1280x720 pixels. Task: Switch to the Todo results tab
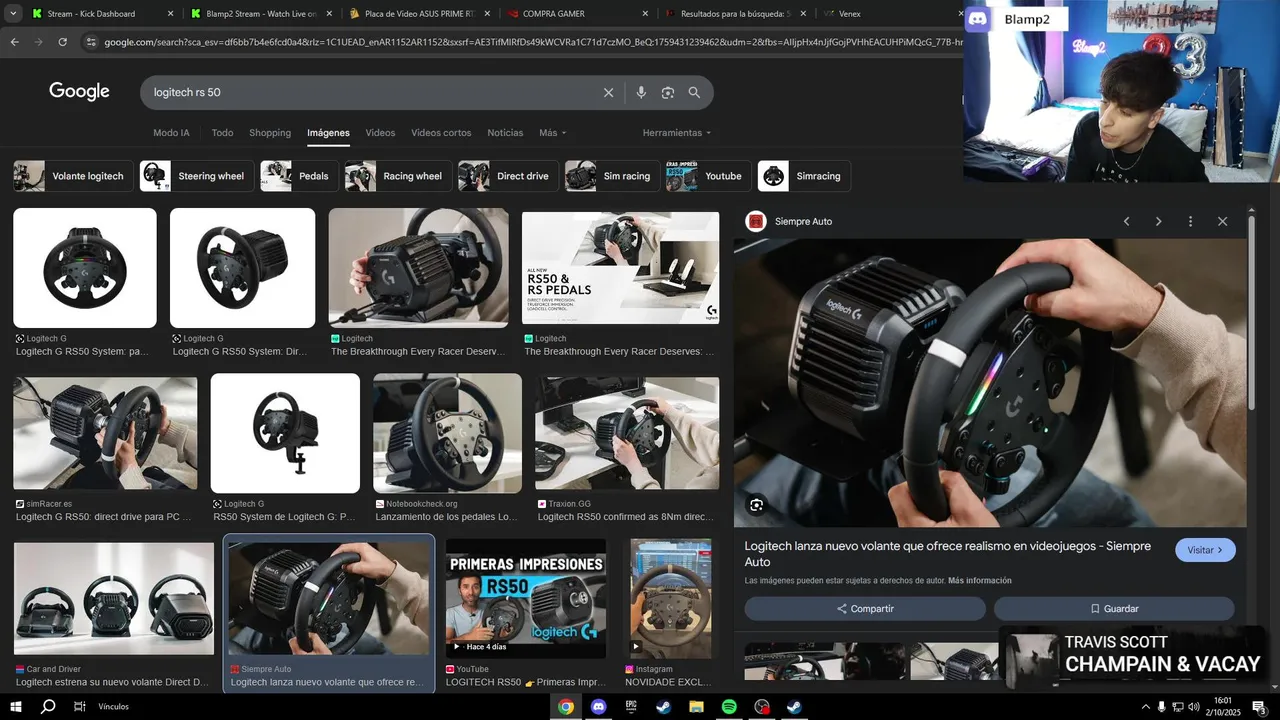click(222, 132)
